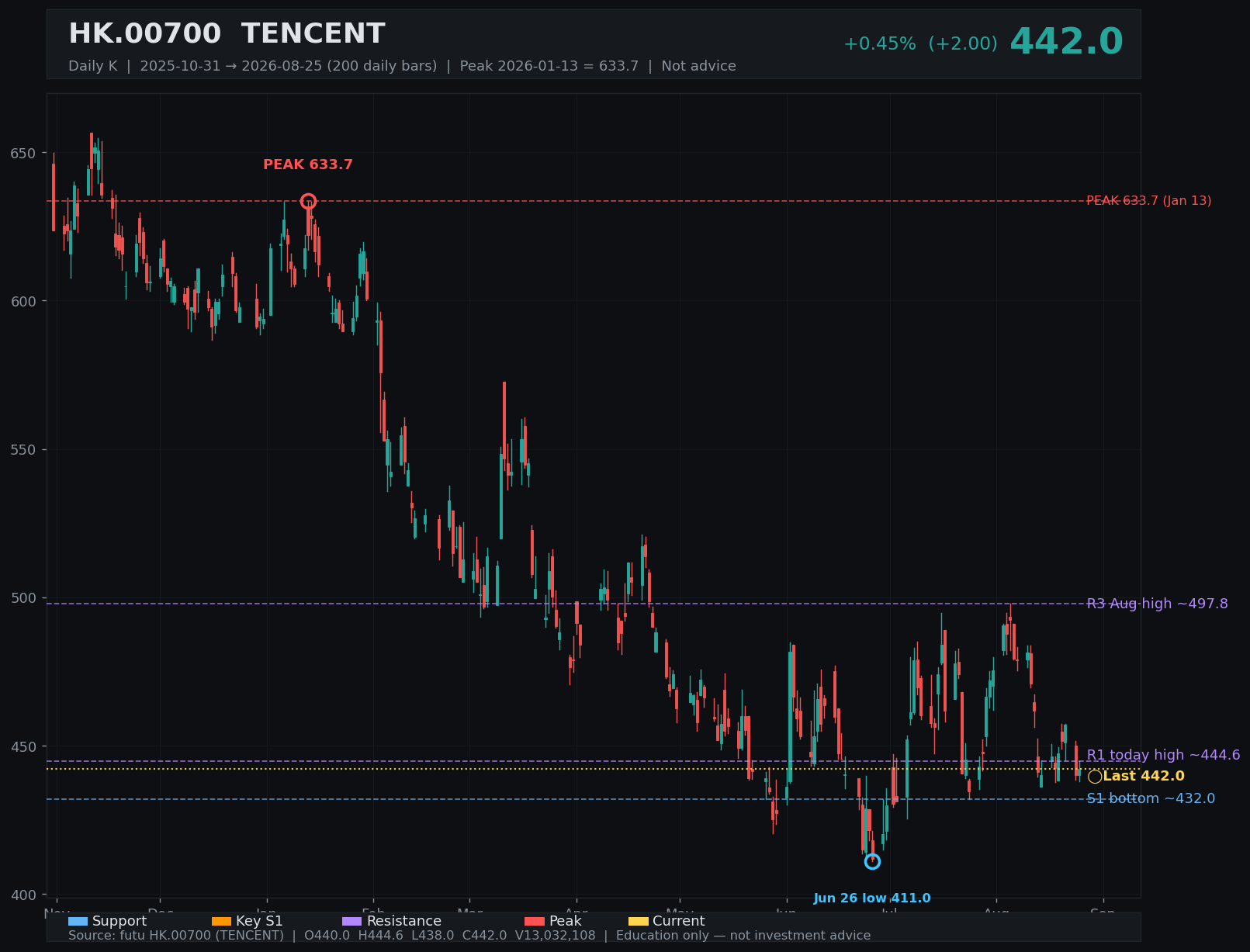Click the 650 price axis label
The width and height of the screenshot is (1250, 952).
pos(23,153)
